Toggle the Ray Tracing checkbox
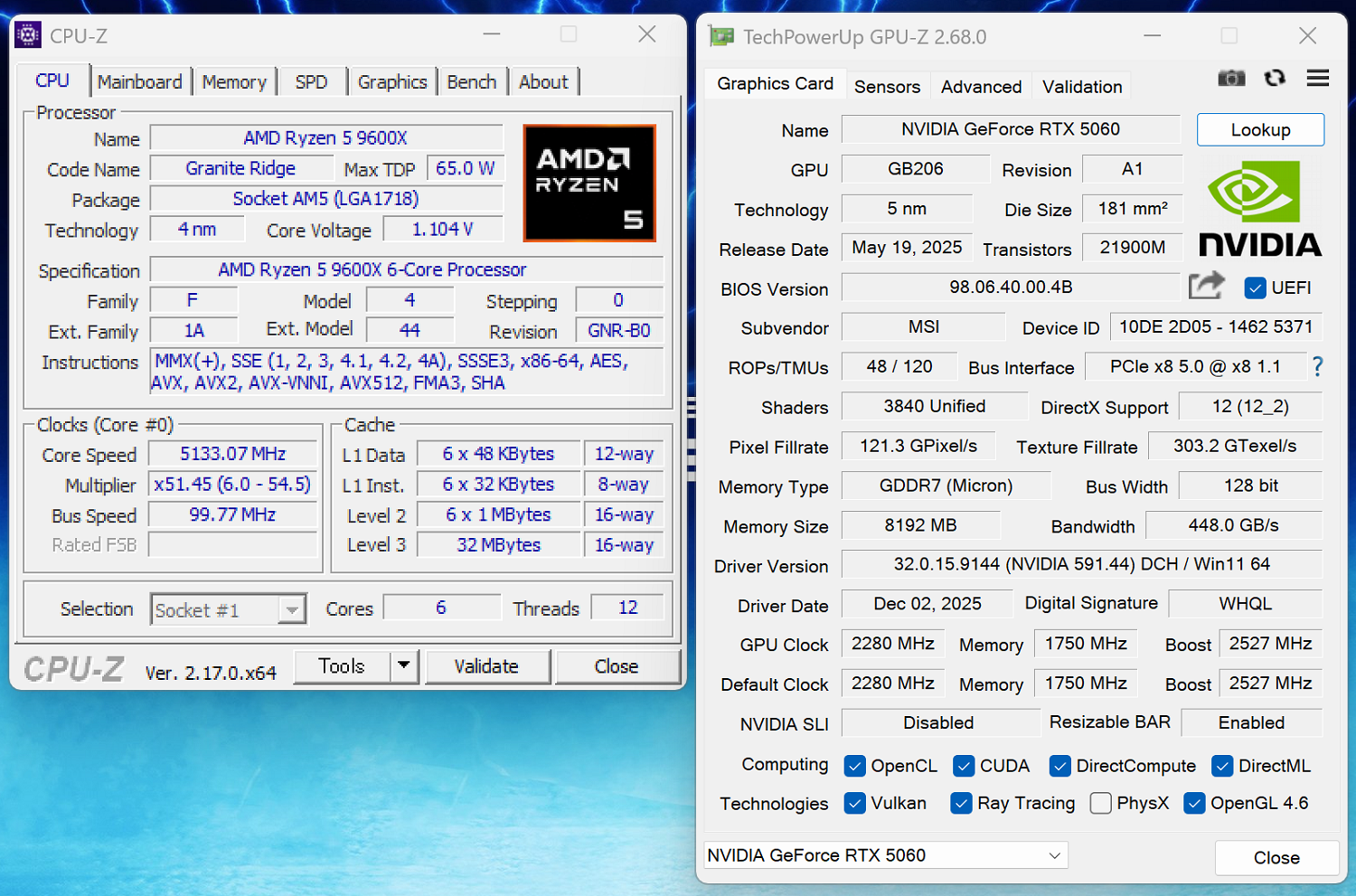1356x896 pixels. (961, 804)
